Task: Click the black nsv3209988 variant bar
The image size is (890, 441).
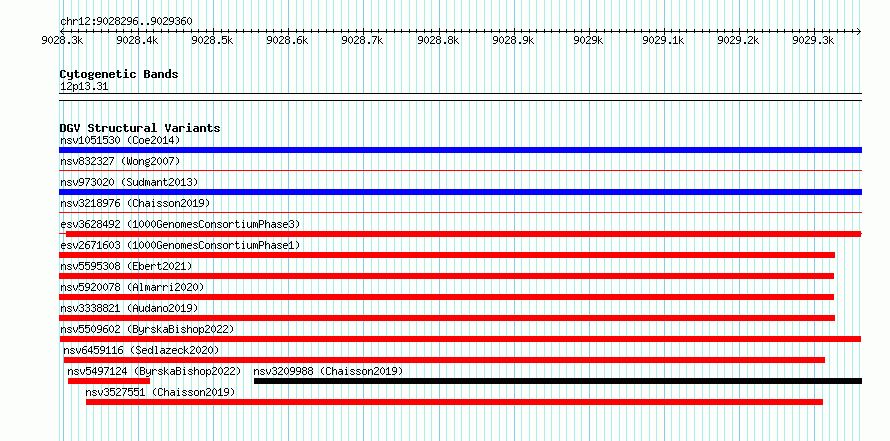Action: click(x=558, y=381)
